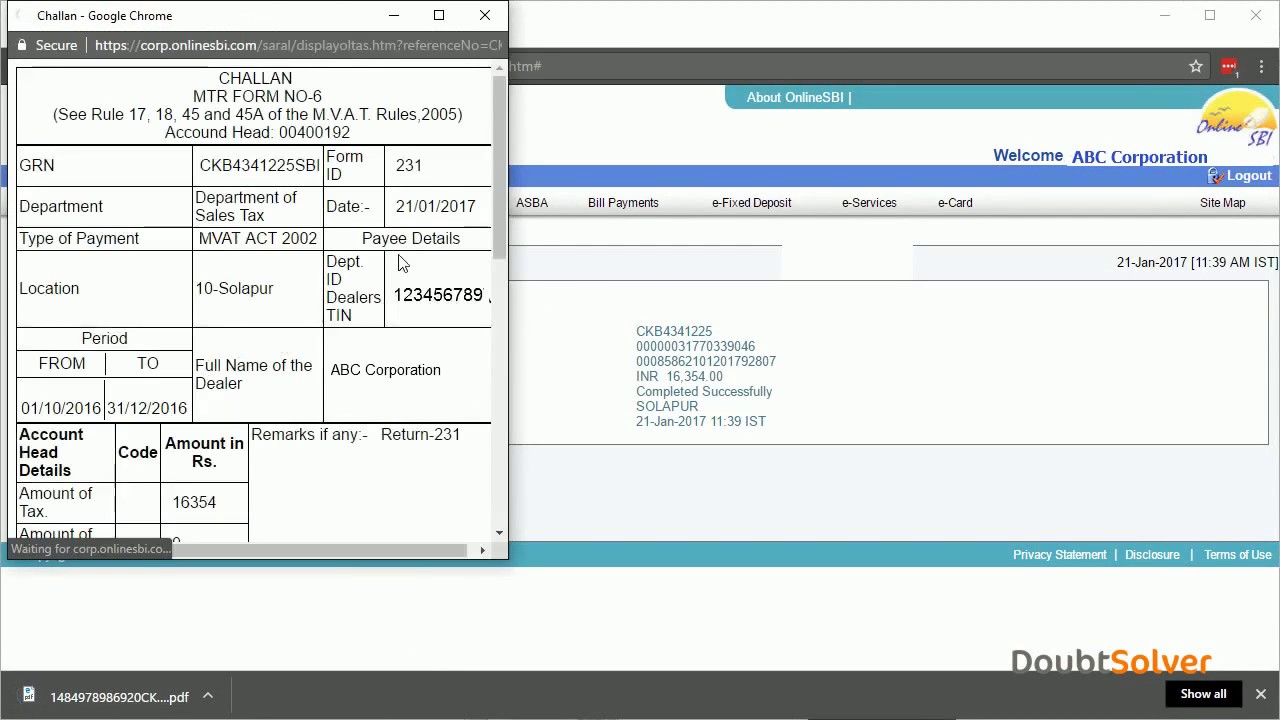1280x720 pixels.
Task: Click the challan vertical scrollbar up arrow
Action: [499, 69]
